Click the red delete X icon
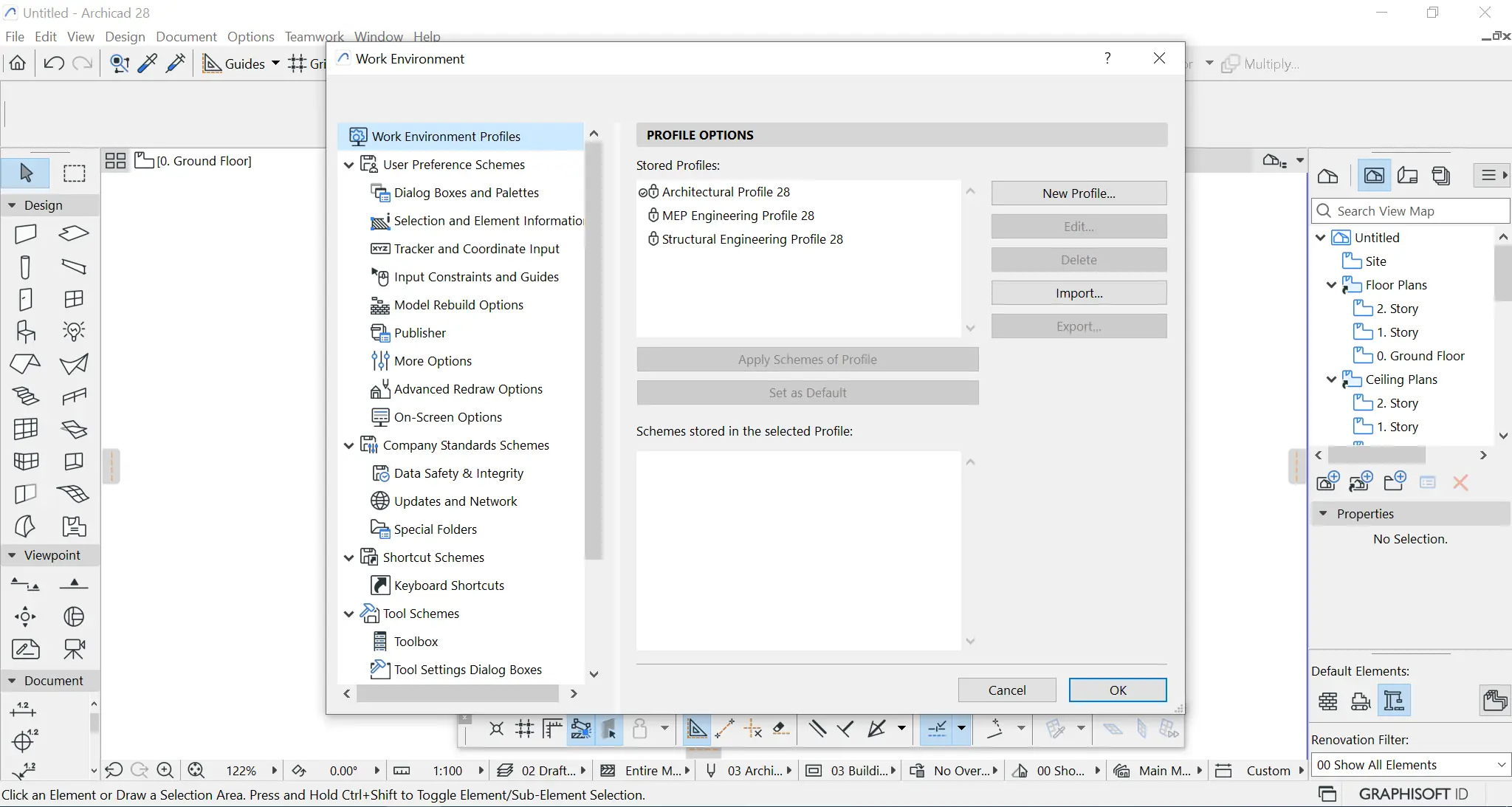1512x807 pixels. (1460, 483)
